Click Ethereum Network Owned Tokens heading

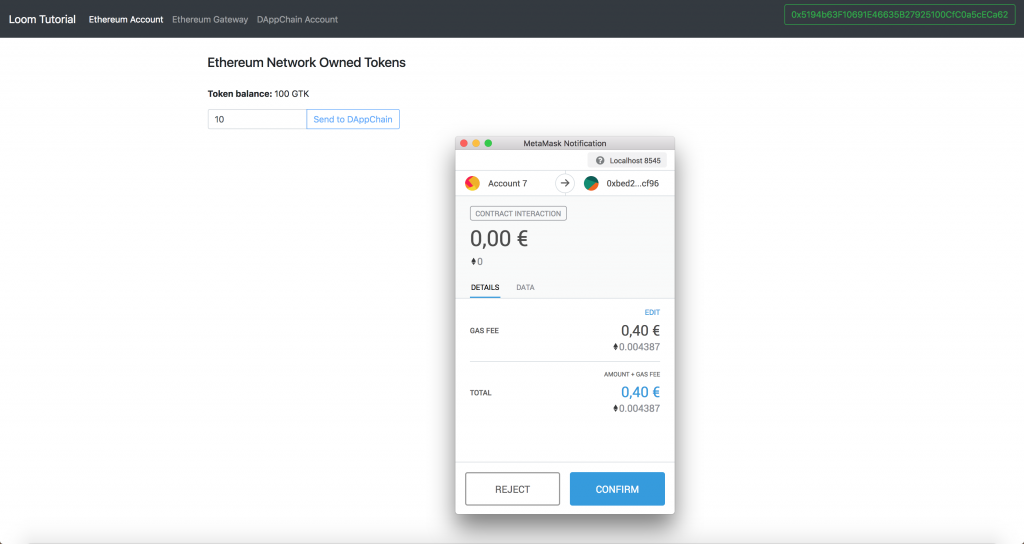point(306,63)
